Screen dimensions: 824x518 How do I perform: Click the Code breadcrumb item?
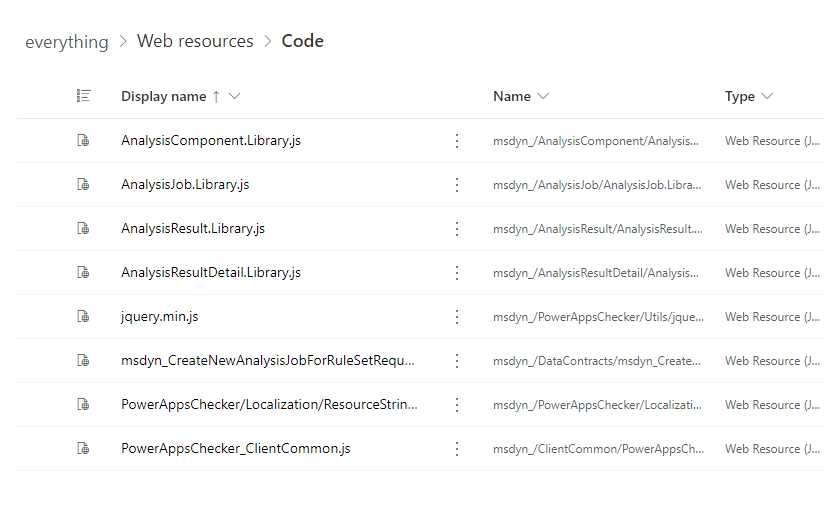[x=302, y=41]
